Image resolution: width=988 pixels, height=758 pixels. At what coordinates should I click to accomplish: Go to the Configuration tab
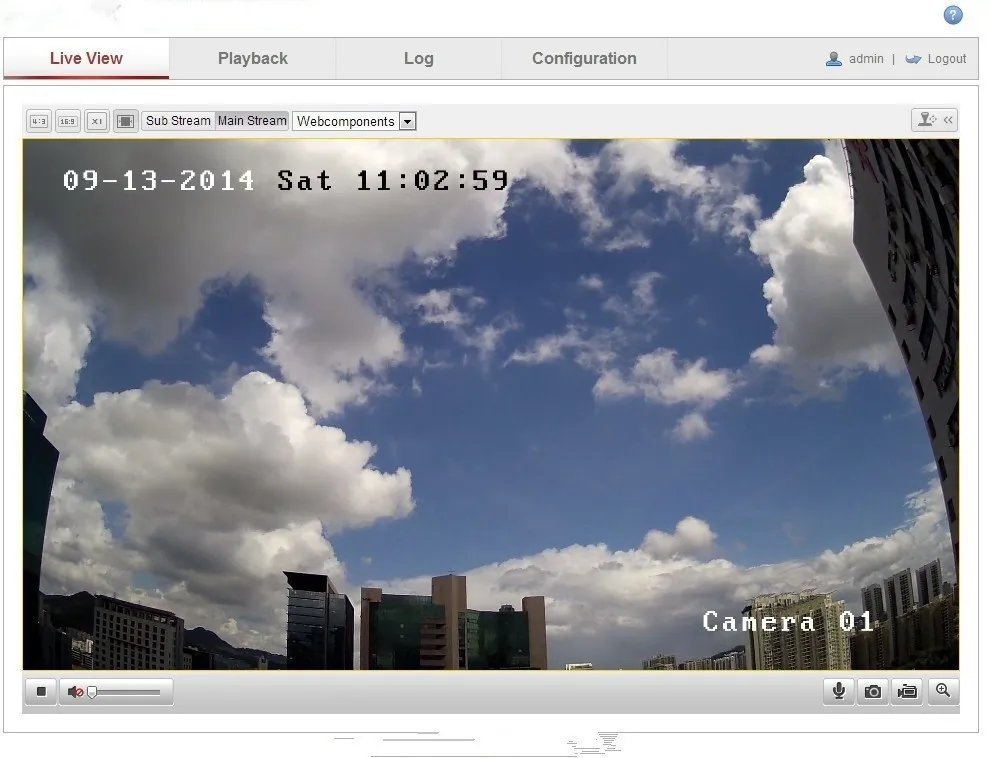click(584, 58)
